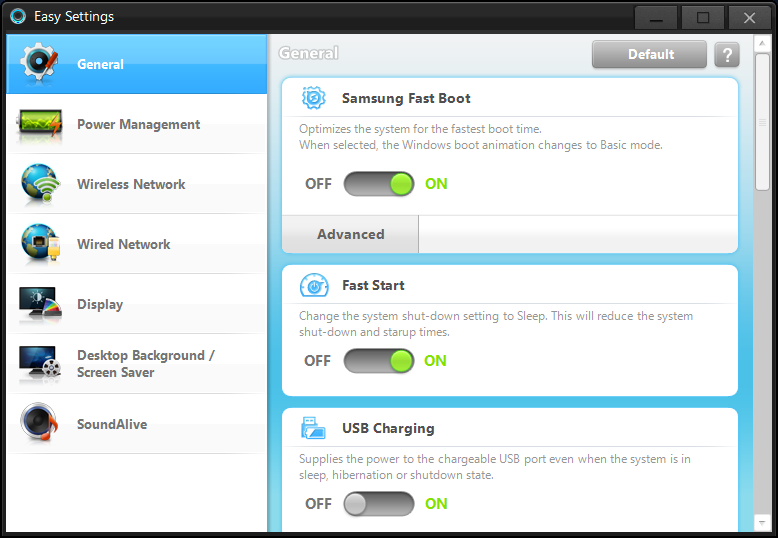Click the Power Management battery icon

click(x=40, y=124)
